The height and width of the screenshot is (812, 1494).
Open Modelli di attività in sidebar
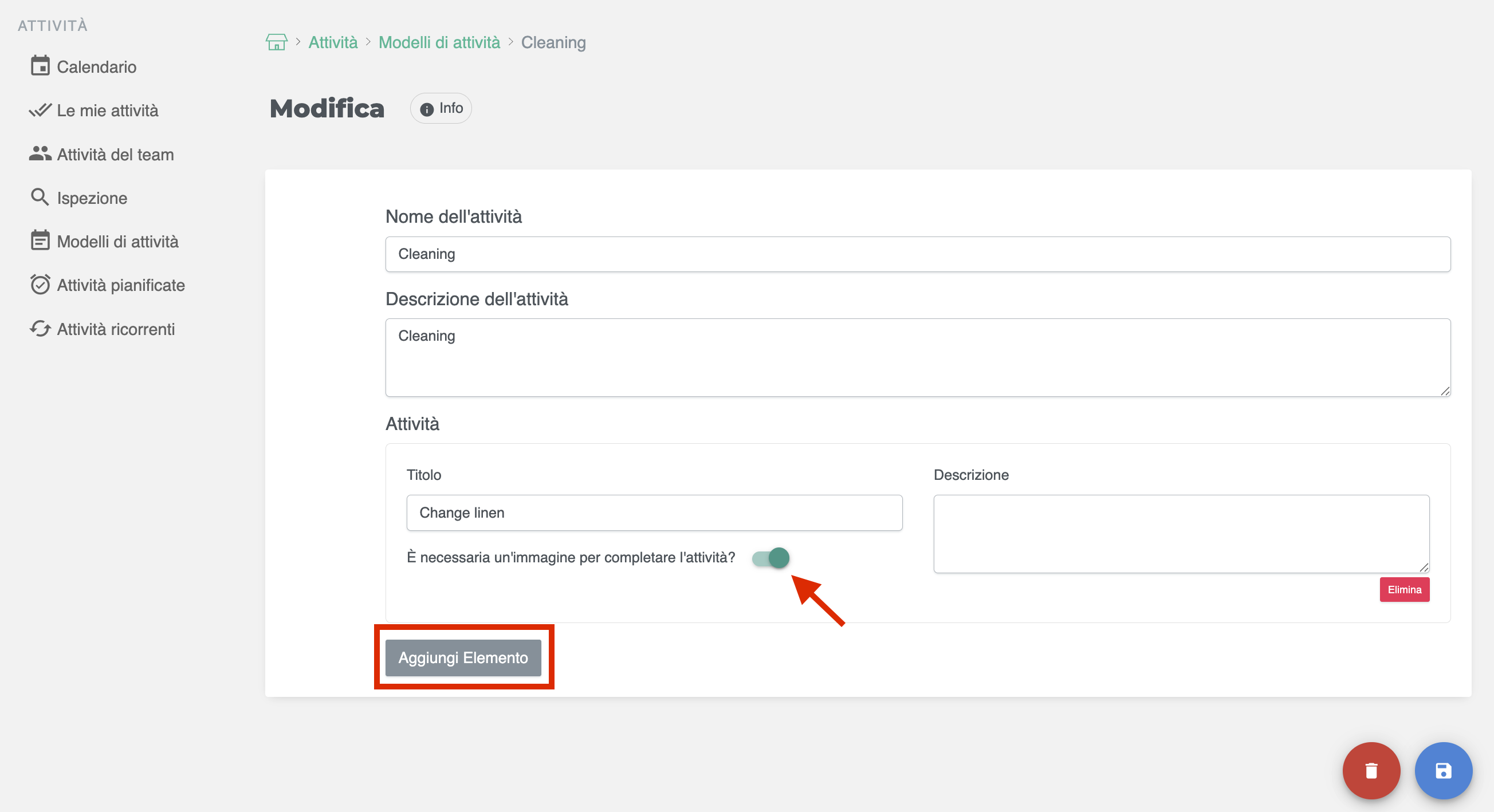point(117,241)
